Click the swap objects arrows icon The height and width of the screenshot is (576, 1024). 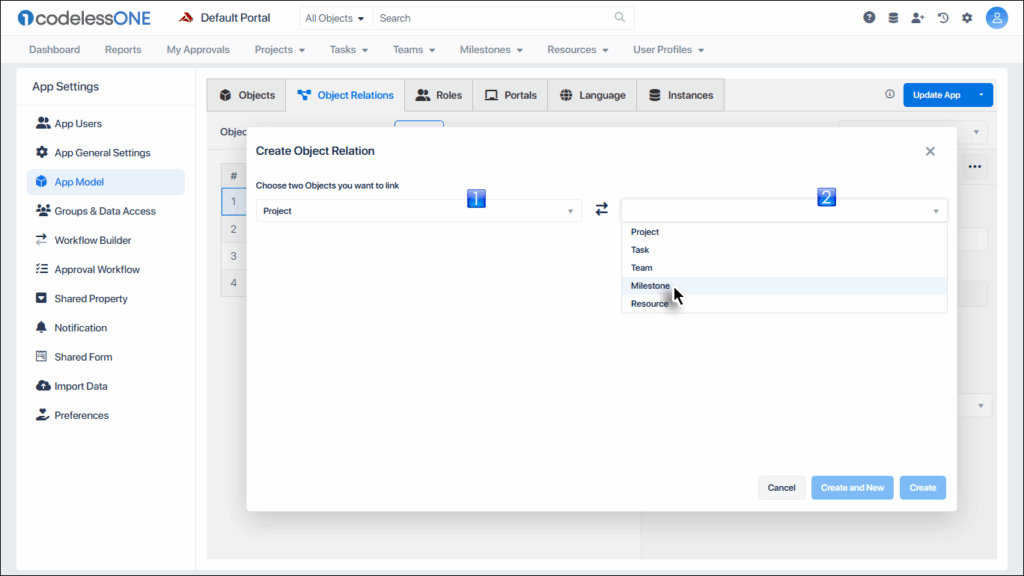point(601,210)
